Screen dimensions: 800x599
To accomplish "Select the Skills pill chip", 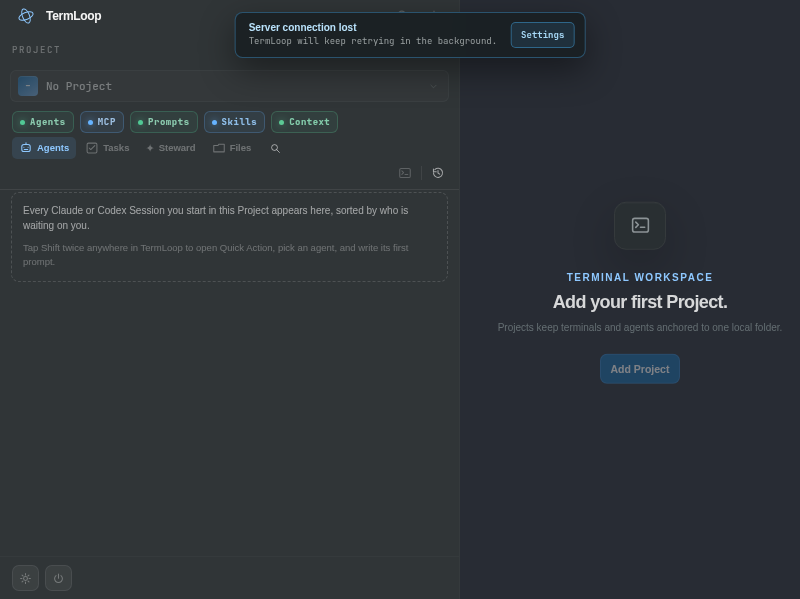I will click(x=234, y=122).
